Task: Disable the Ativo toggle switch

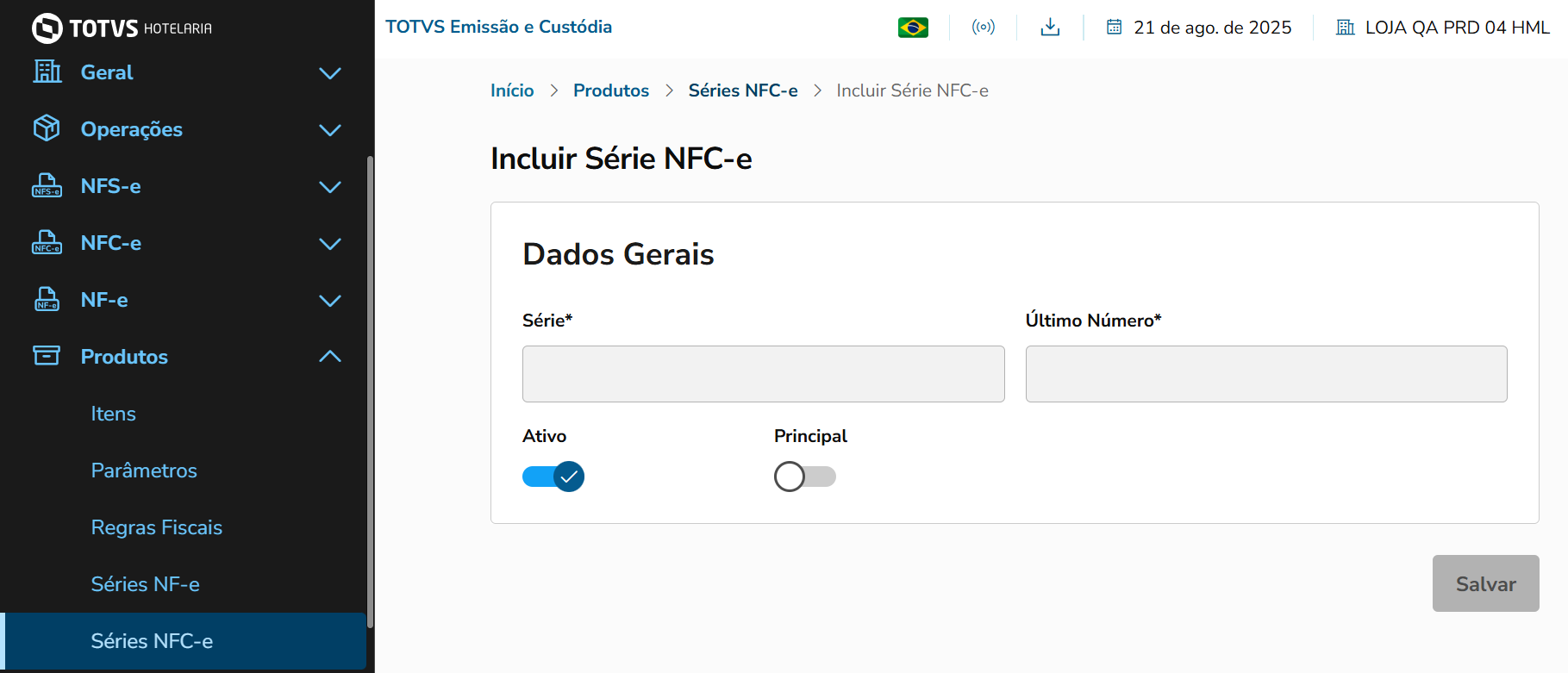Action: point(553,477)
